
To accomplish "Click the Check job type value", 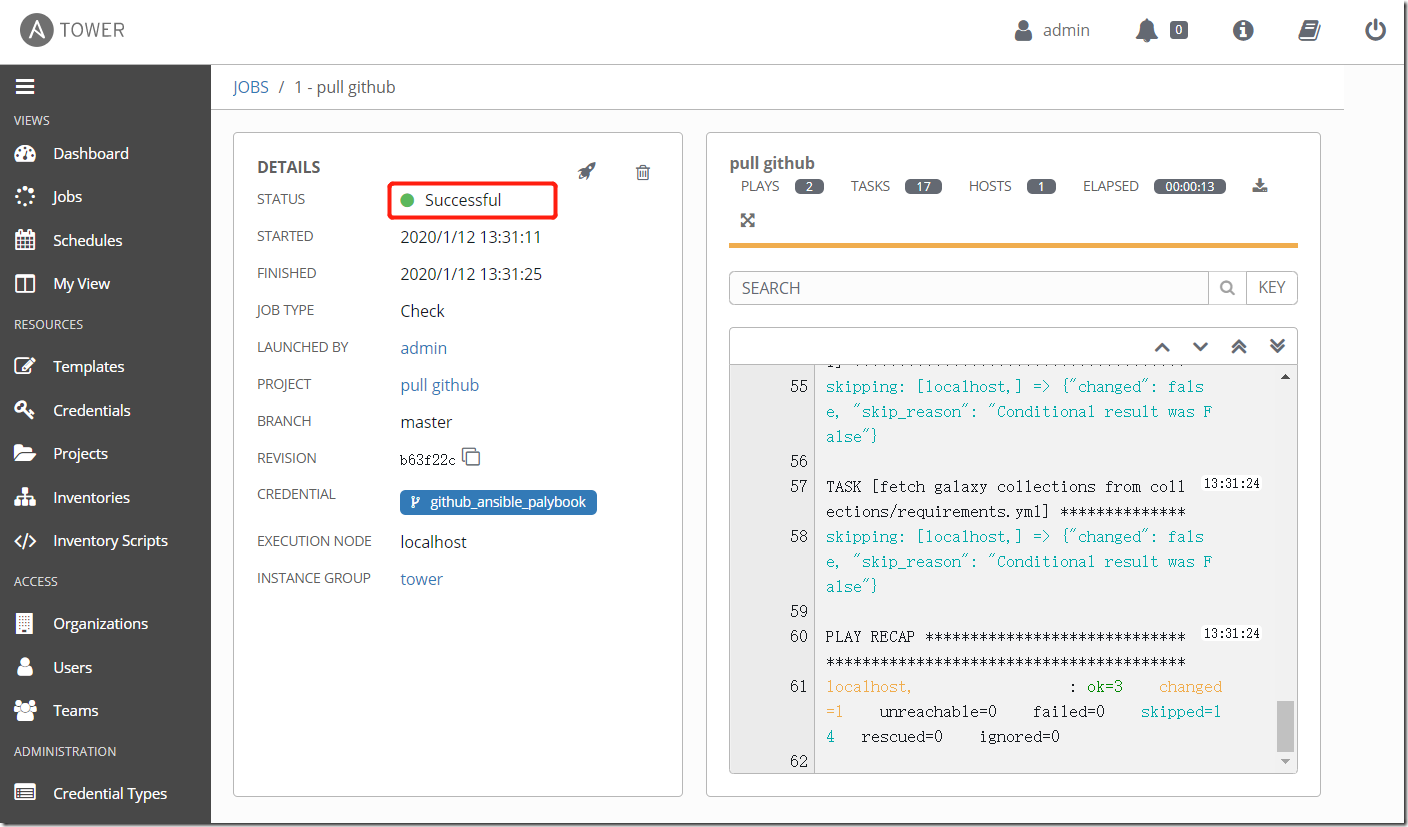I will coord(423,311).
